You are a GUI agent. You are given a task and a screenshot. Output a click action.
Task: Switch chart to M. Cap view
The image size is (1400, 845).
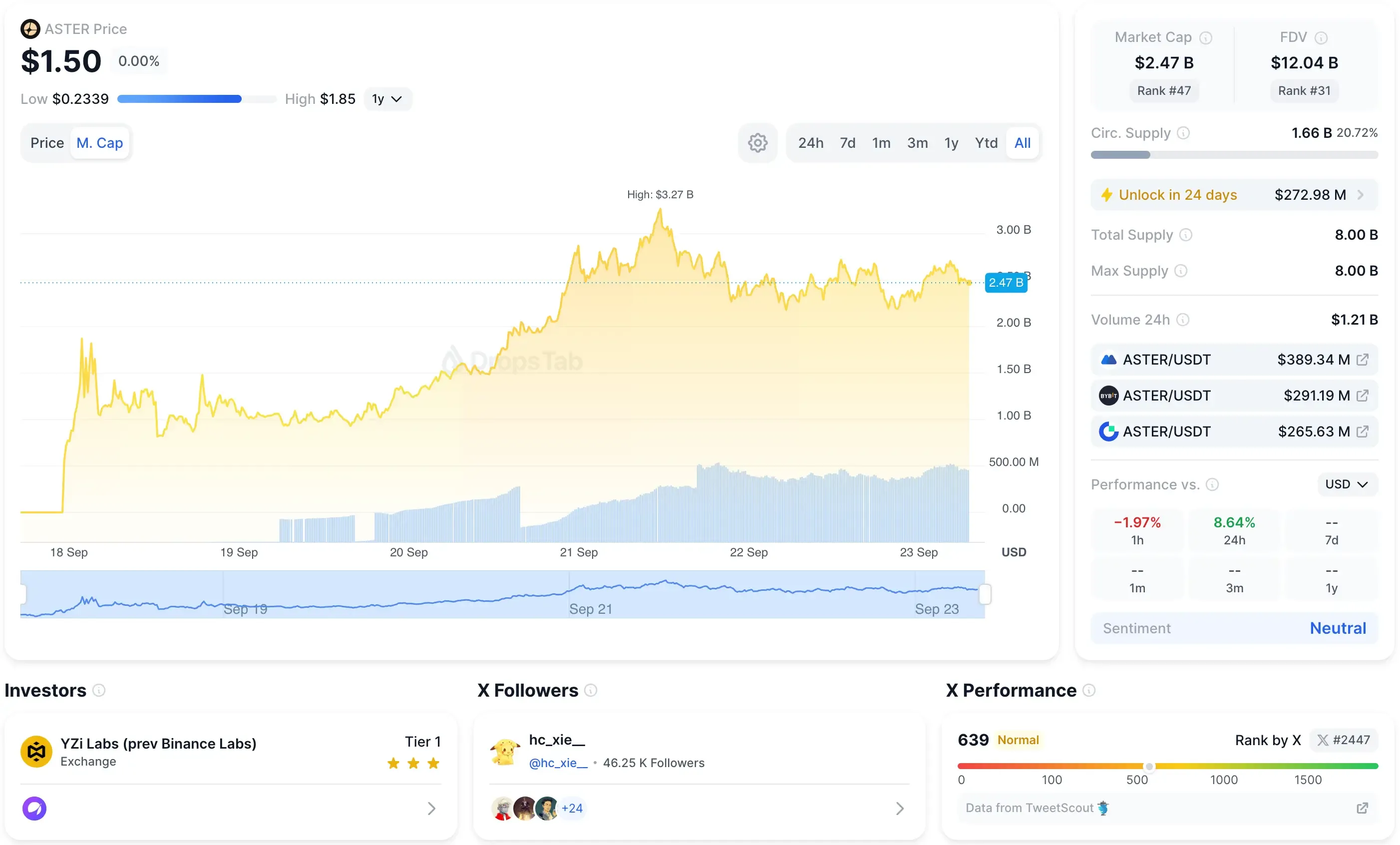tap(99, 143)
